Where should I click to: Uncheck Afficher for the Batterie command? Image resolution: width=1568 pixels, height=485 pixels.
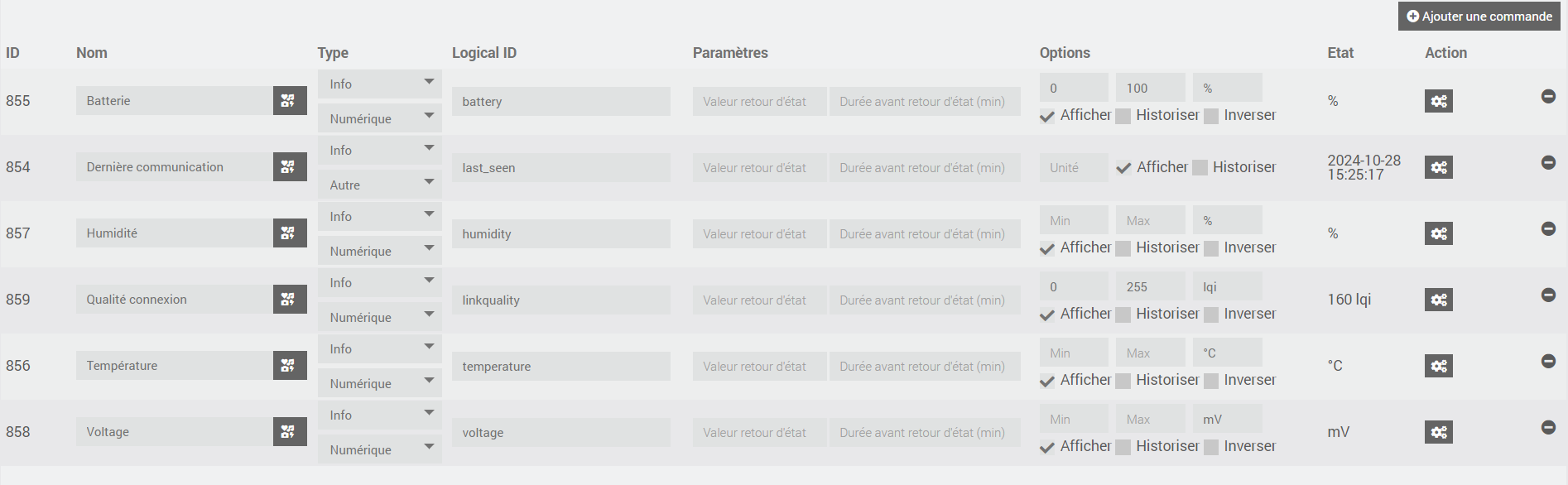(x=1048, y=116)
